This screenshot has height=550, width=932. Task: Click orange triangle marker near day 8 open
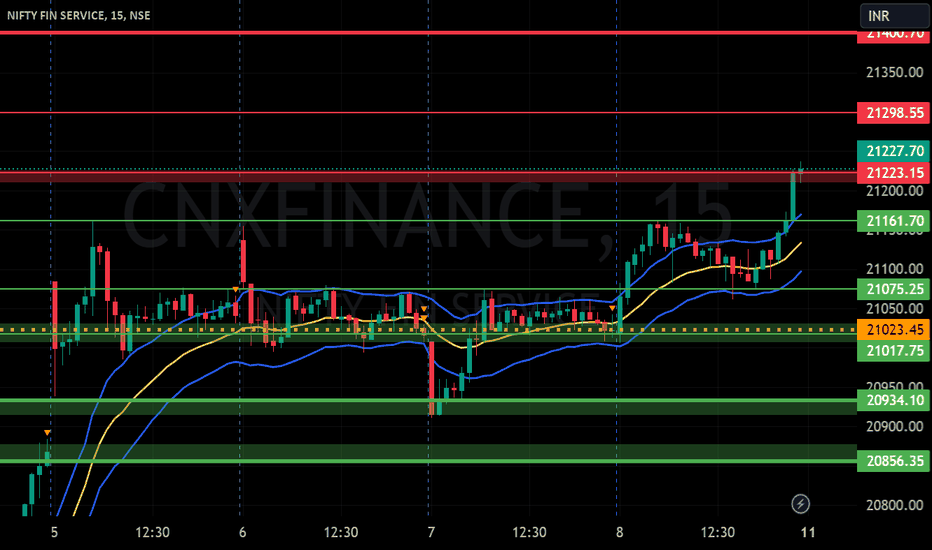(612, 308)
